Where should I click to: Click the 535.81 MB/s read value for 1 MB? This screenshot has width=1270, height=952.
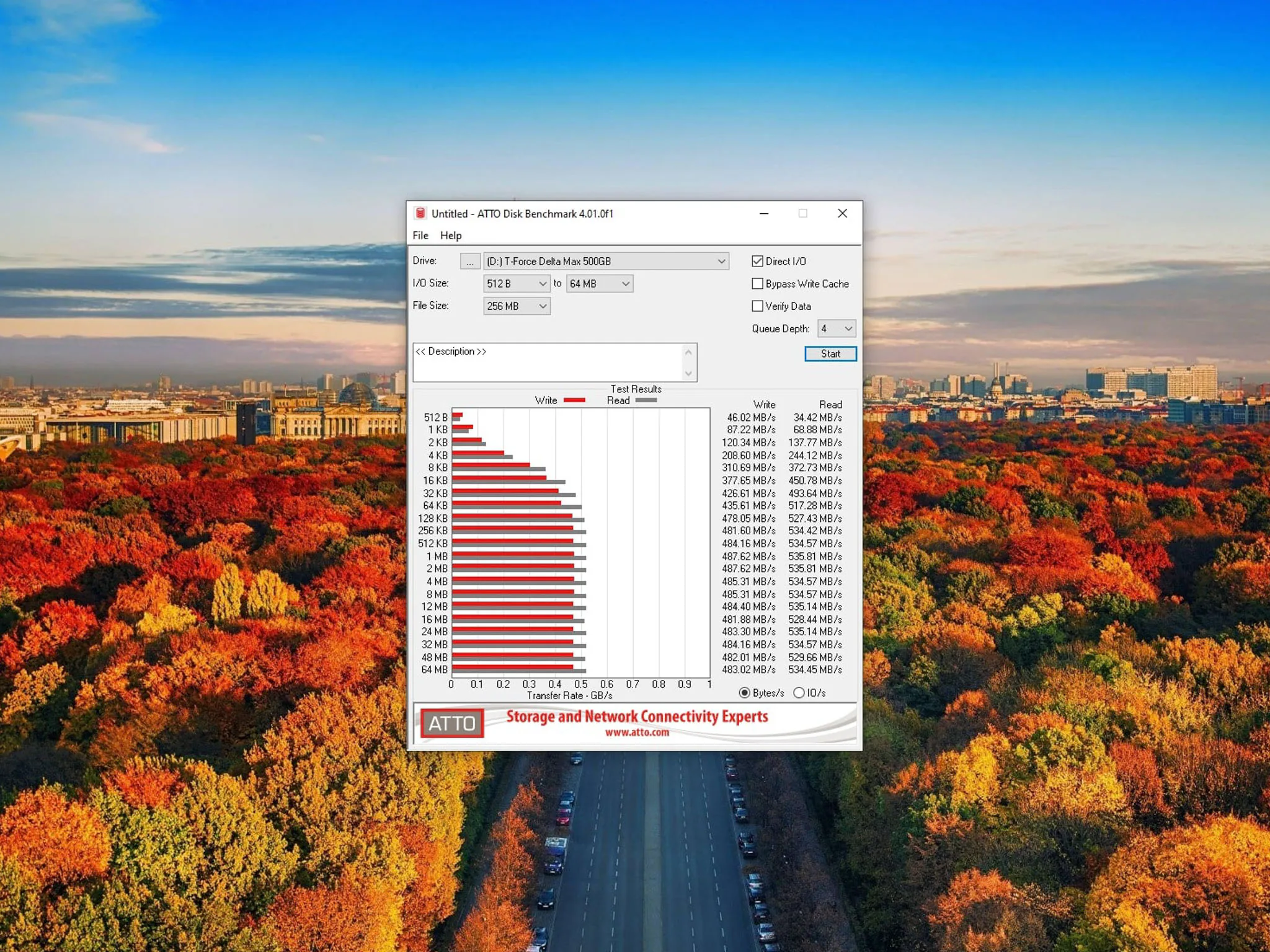[815, 557]
